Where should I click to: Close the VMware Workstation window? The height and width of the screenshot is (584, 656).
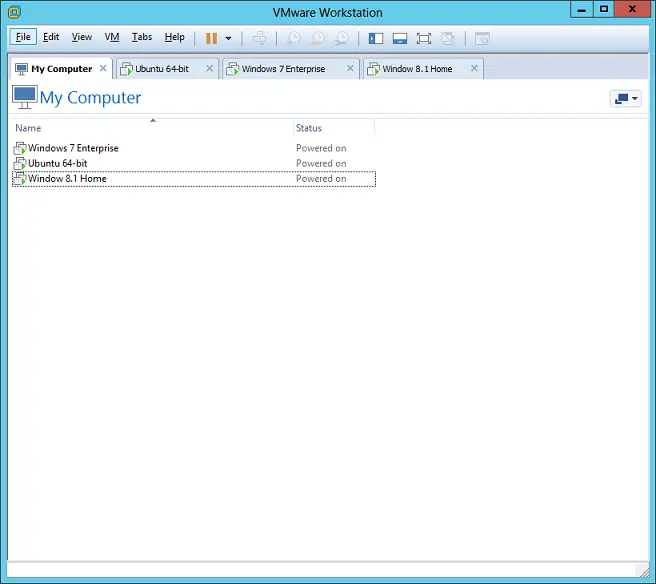point(632,9)
